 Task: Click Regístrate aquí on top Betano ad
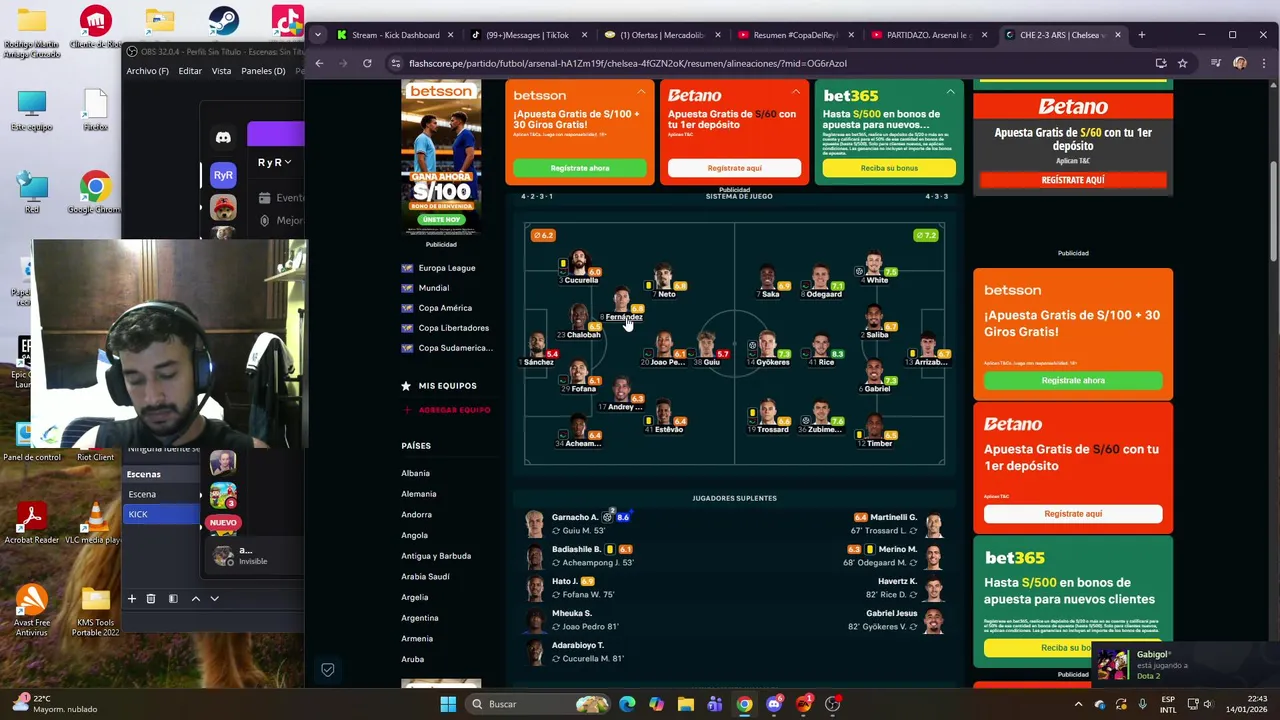point(735,168)
